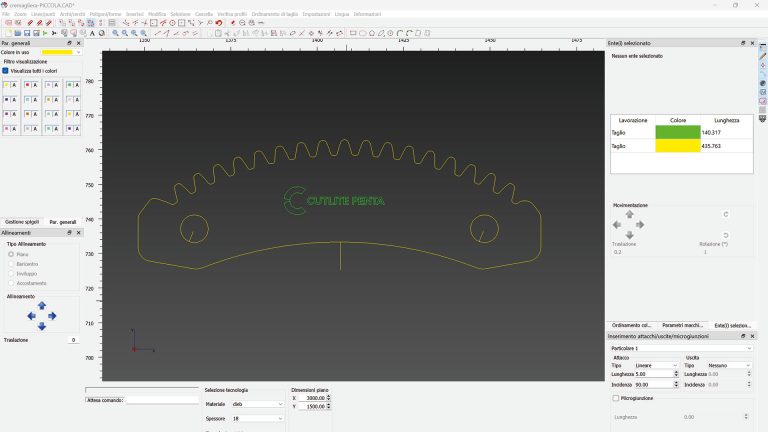This screenshot has height=432, width=768.
Task: Open the Poligoni/forme menu
Action: click(105, 14)
